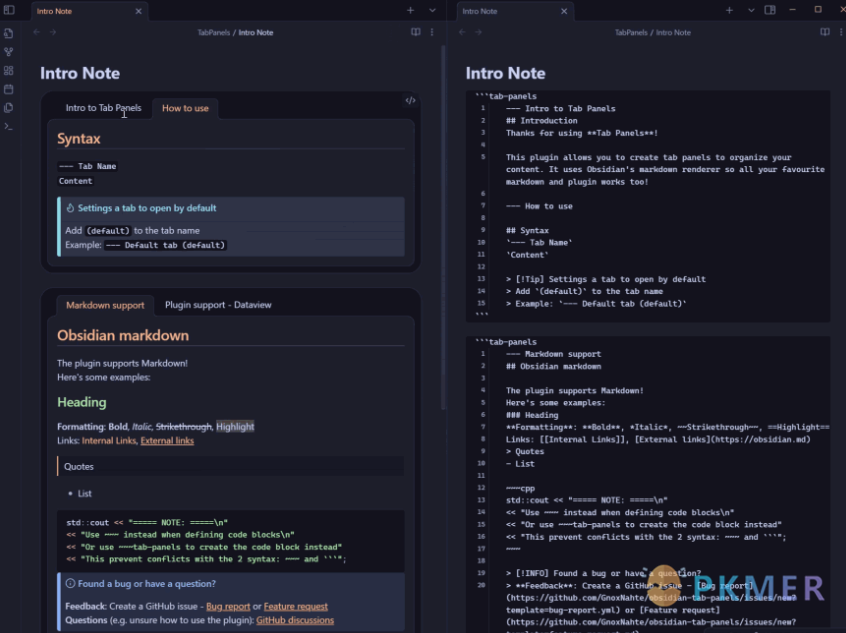Click the 'Found a bug or have a question?' callout title
The image size is (846, 633).
147,584
